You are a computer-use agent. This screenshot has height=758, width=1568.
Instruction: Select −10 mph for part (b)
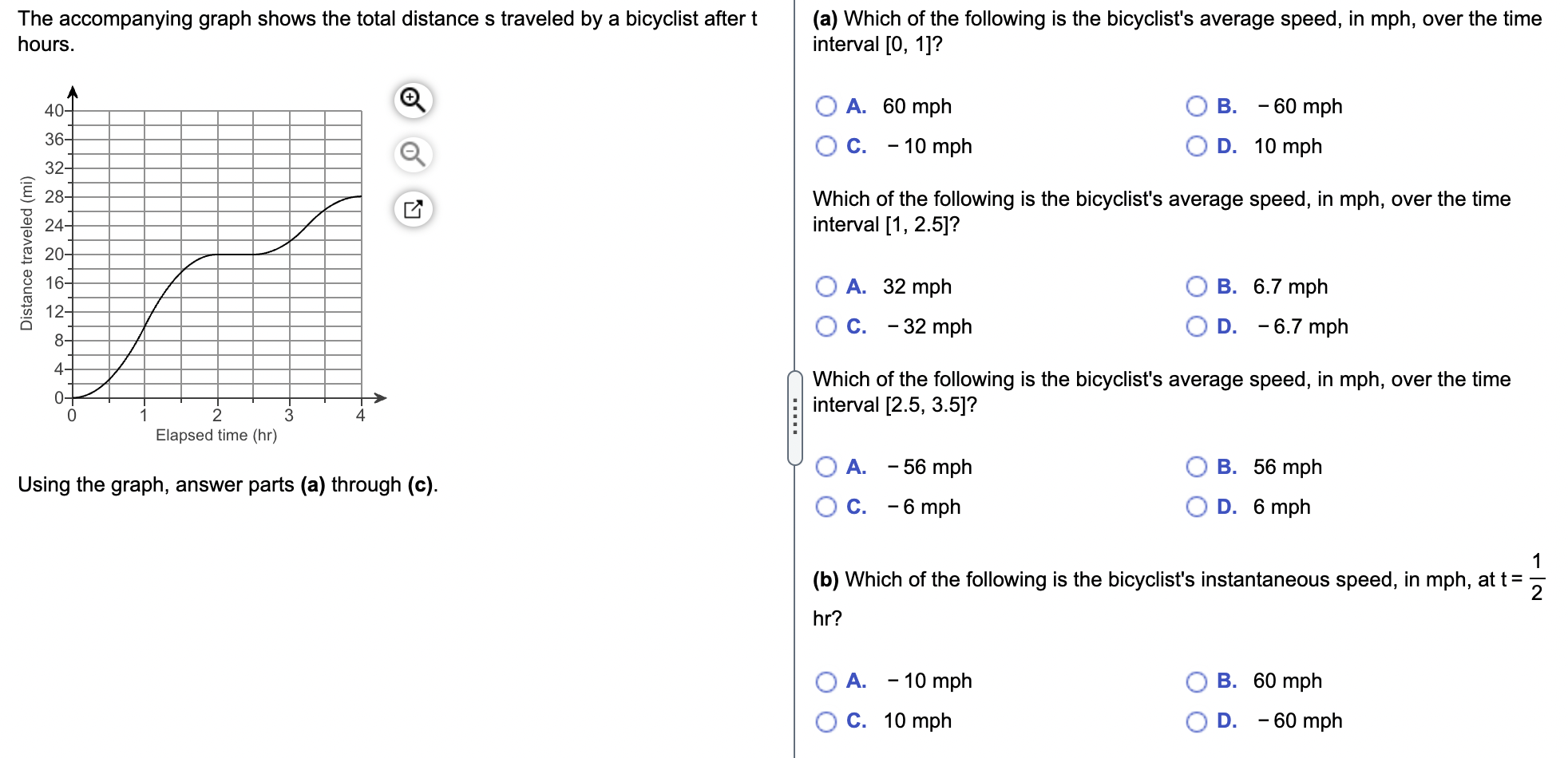(825, 681)
